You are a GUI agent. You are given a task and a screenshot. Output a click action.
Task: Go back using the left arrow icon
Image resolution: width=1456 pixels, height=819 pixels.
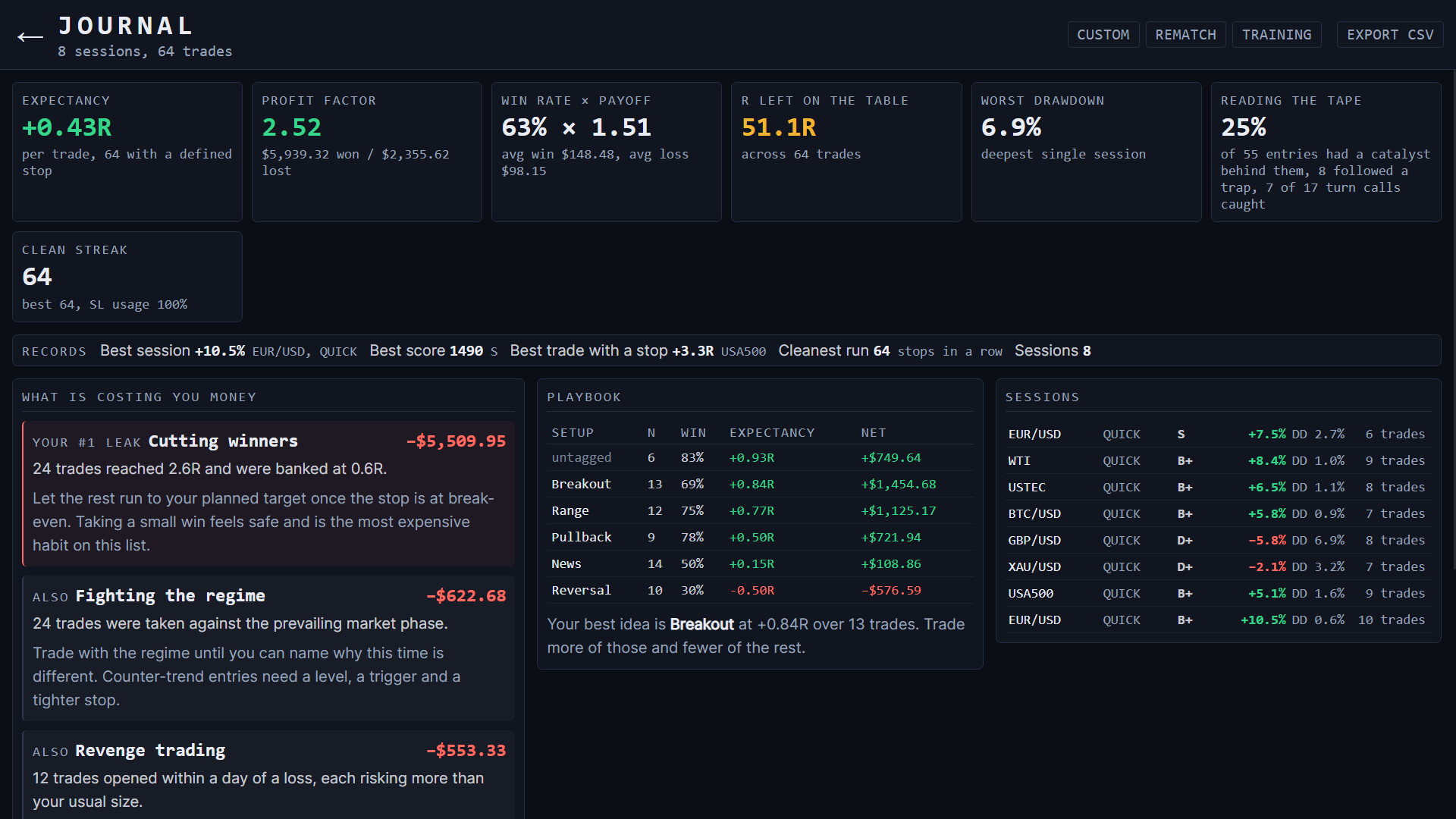30,36
